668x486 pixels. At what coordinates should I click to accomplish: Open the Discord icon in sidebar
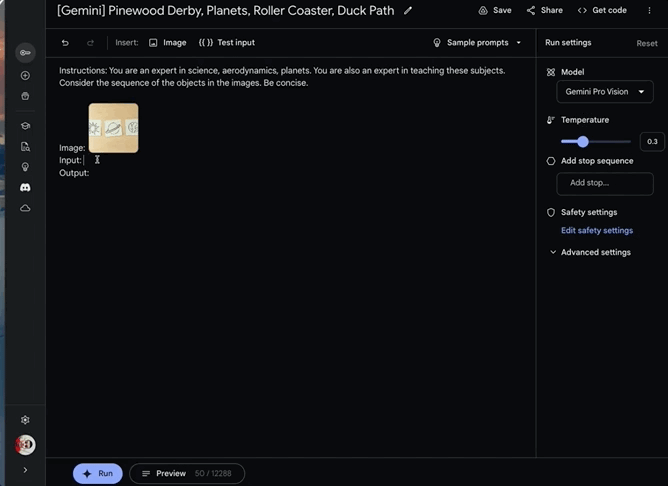(x=25, y=187)
